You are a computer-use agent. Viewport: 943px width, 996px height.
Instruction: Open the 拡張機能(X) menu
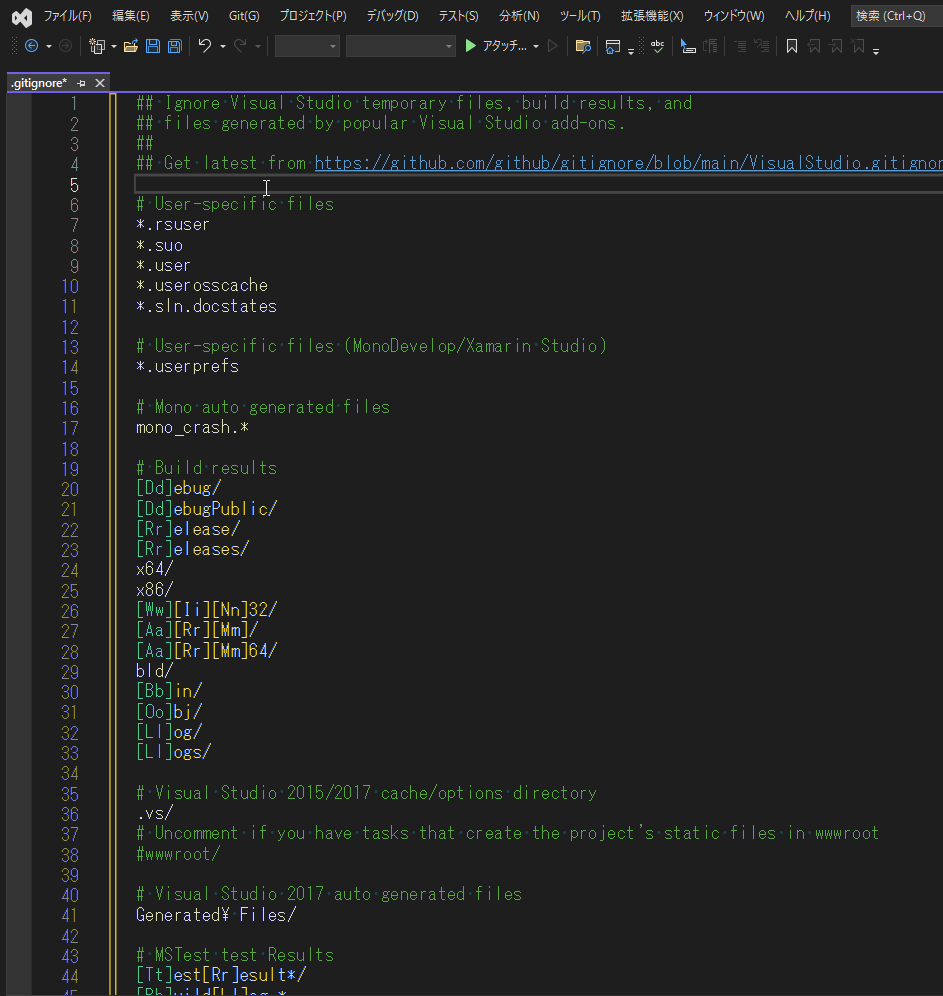(652, 16)
